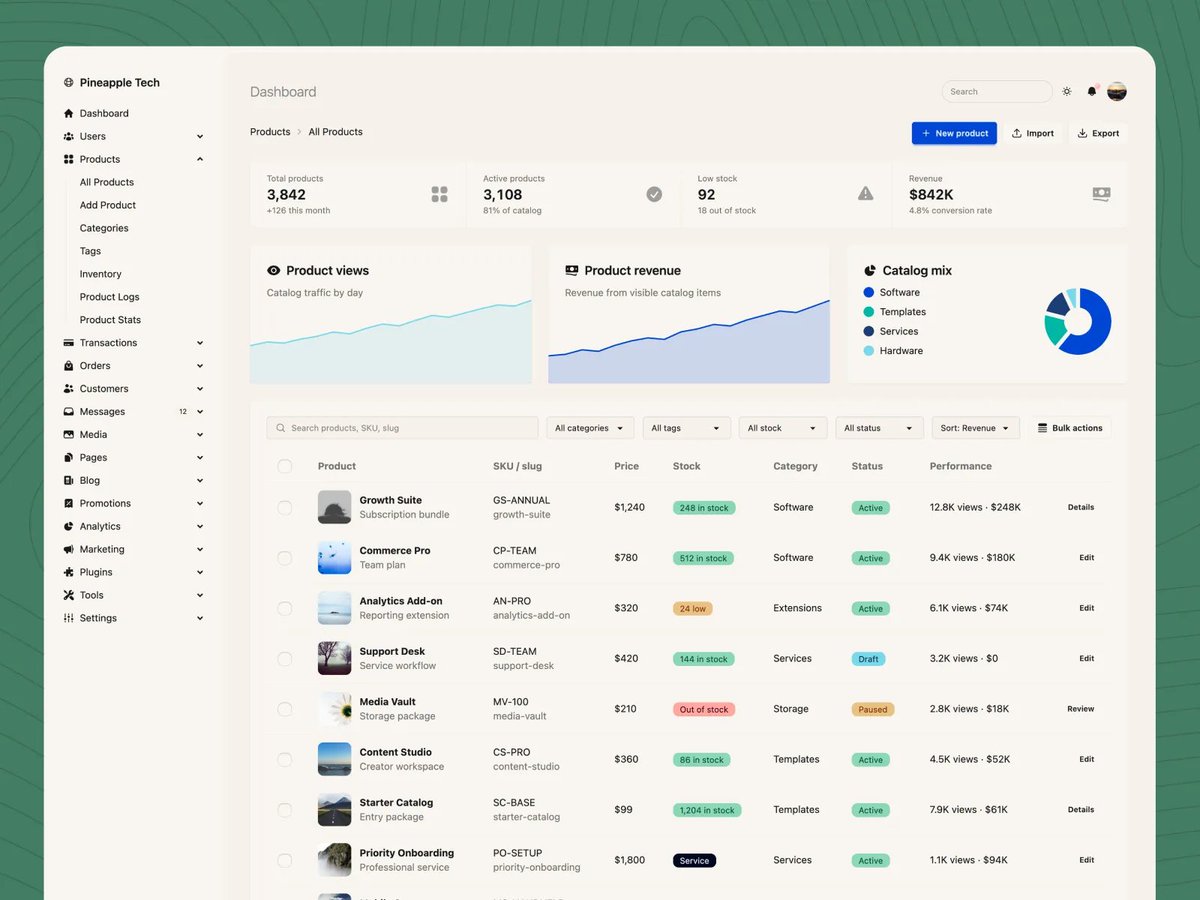
Task: Click the Transactions card icon in sidebar
Action: pyautogui.click(x=68, y=343)
